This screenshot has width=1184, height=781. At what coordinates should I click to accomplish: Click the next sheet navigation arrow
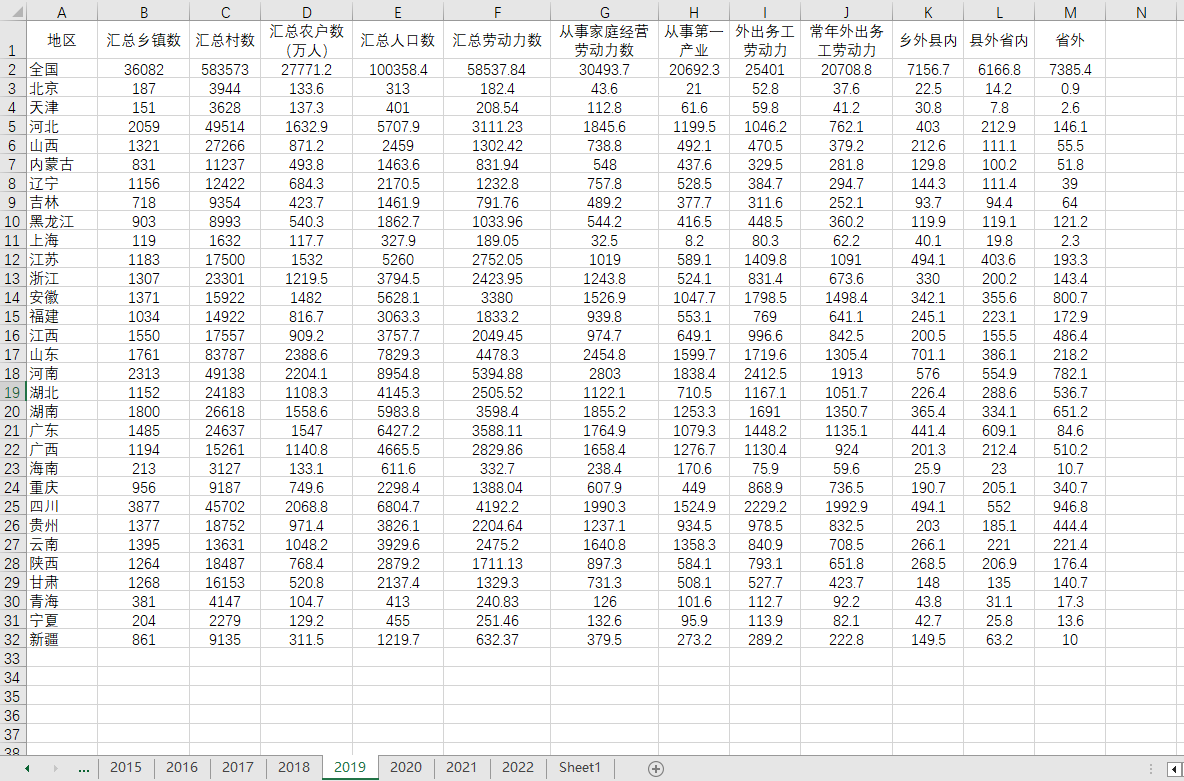55,768
